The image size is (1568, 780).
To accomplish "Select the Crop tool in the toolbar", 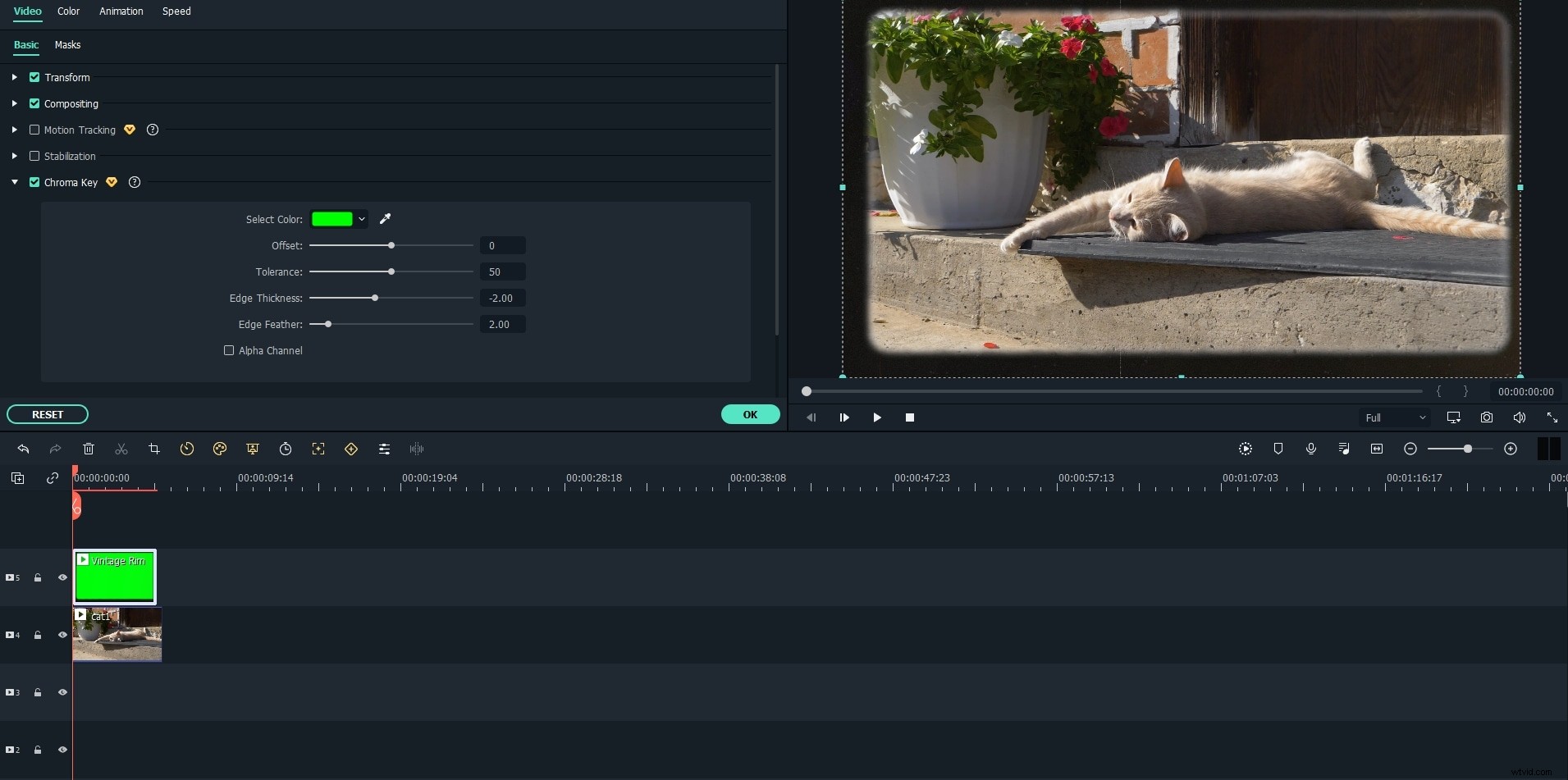I will [153, 449].
